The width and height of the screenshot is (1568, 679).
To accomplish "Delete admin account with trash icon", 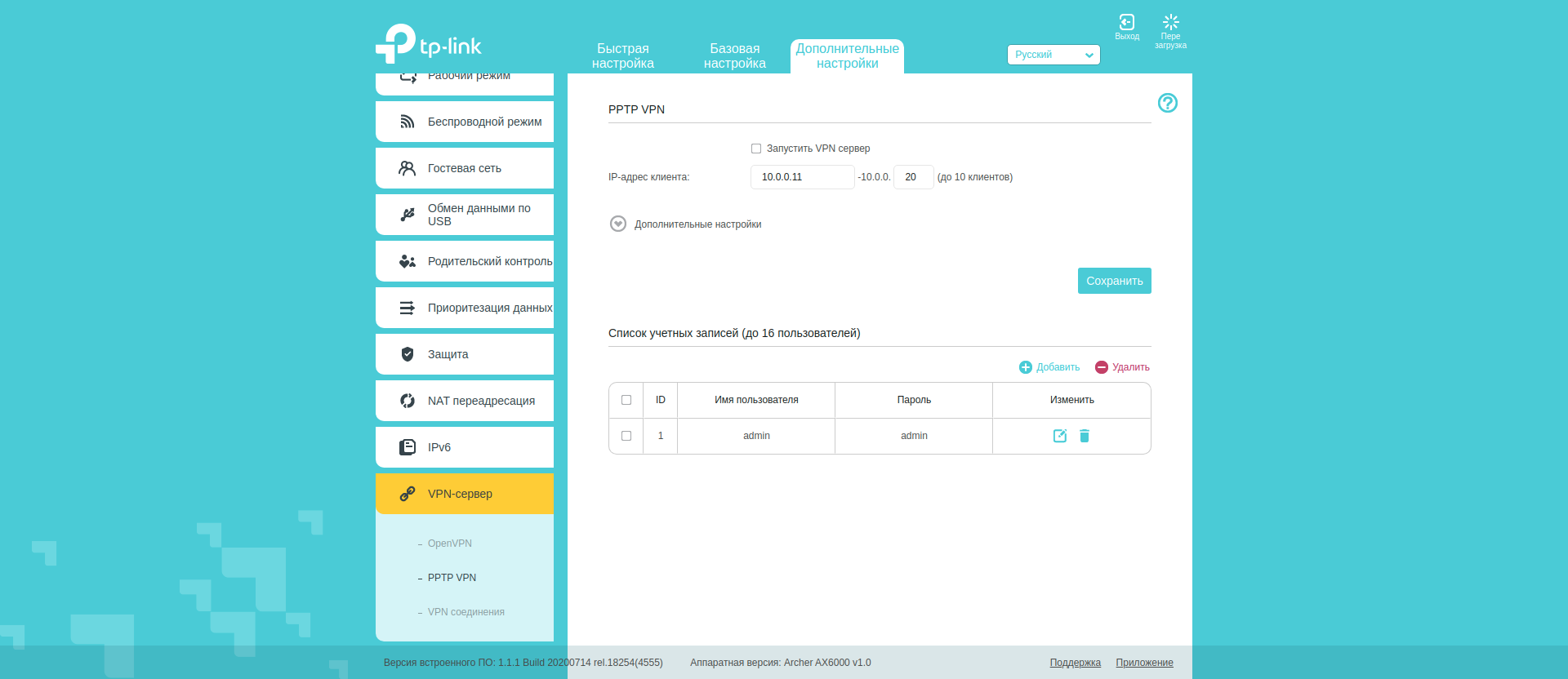I will (x=1085, y=436).
